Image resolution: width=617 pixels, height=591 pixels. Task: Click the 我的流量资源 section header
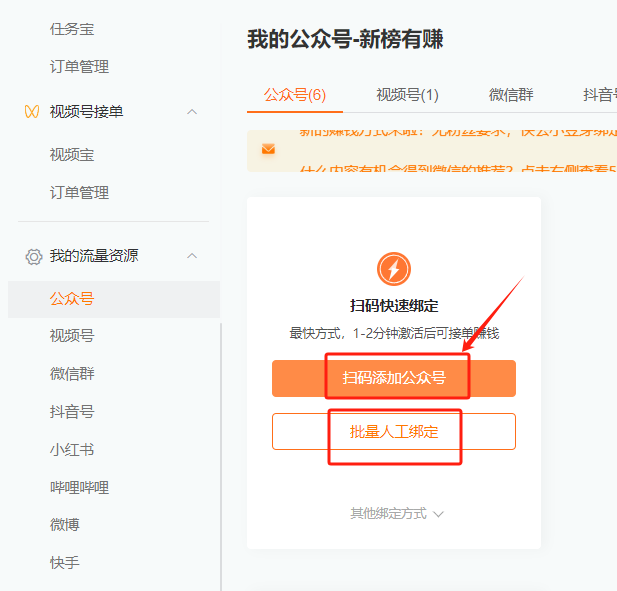coord(94,256)
